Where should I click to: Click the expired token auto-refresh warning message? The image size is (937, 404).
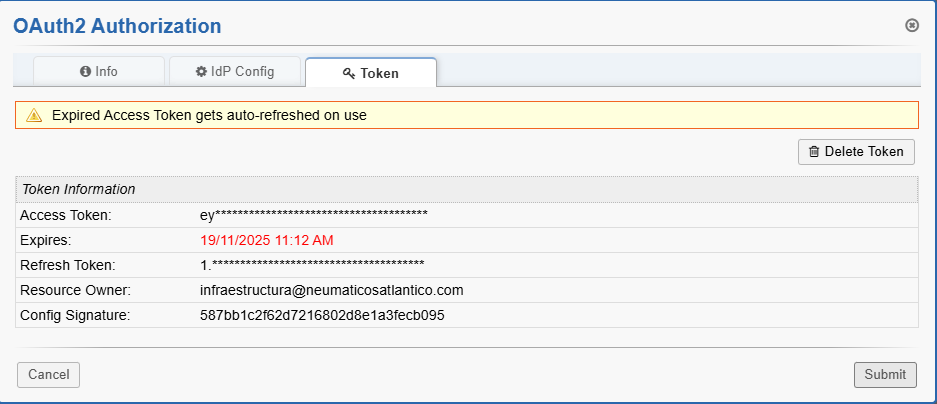(x=209, y=115)
